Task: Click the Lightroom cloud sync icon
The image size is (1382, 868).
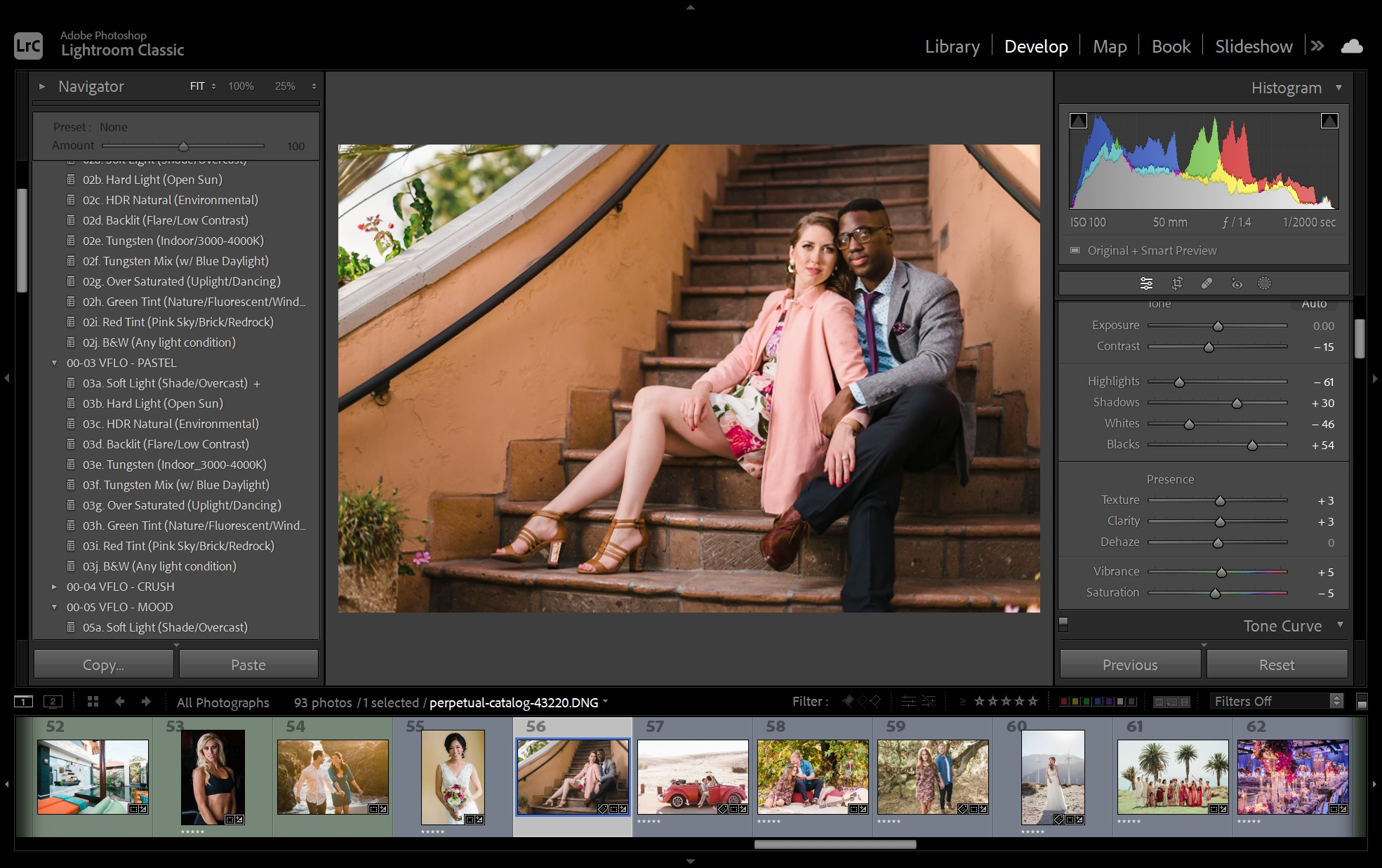Action: (x=1352, y=46)
